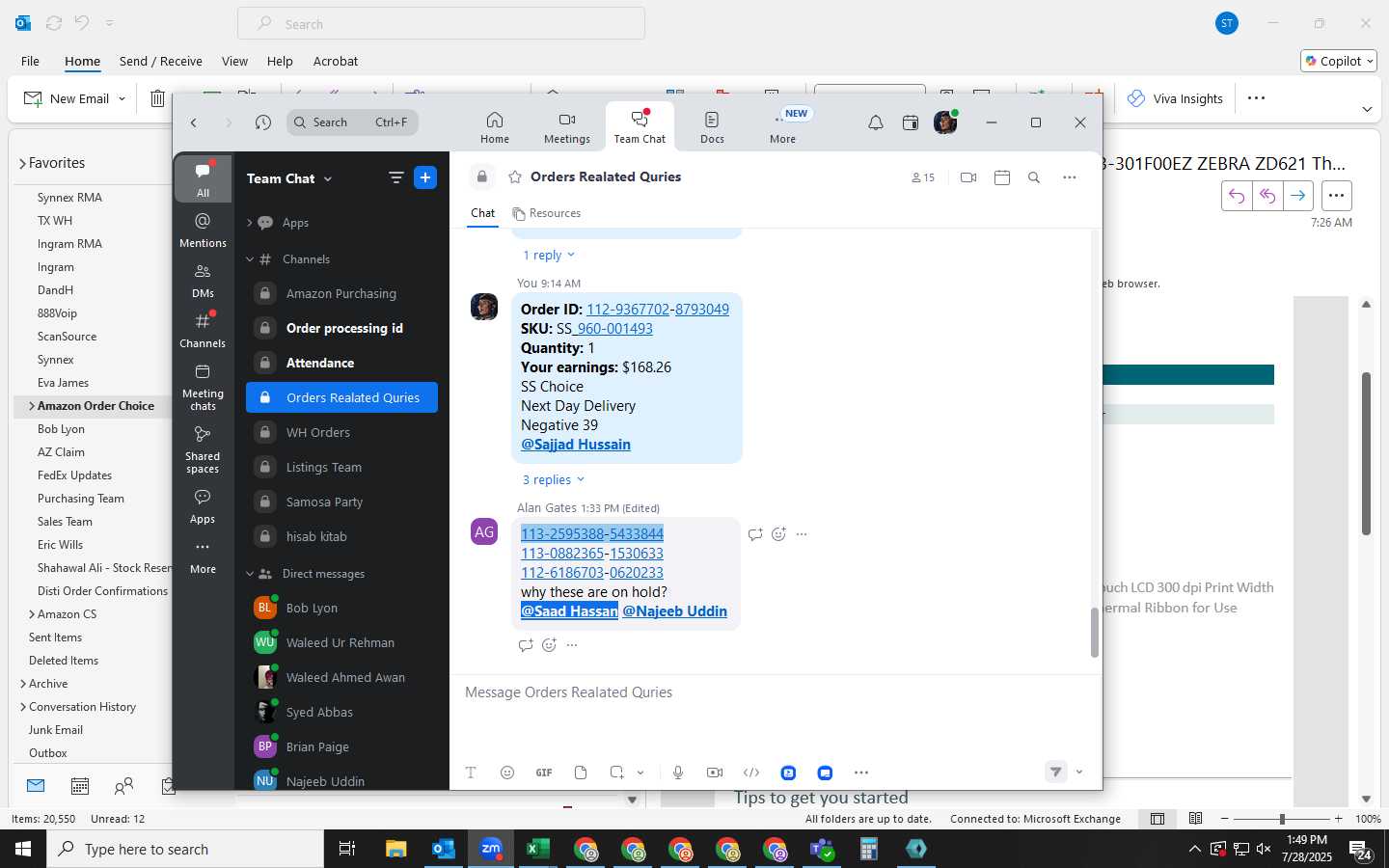The image size is (1389, 868).
Task: Start video meeting with channel members
Action: tap(969, 177)
